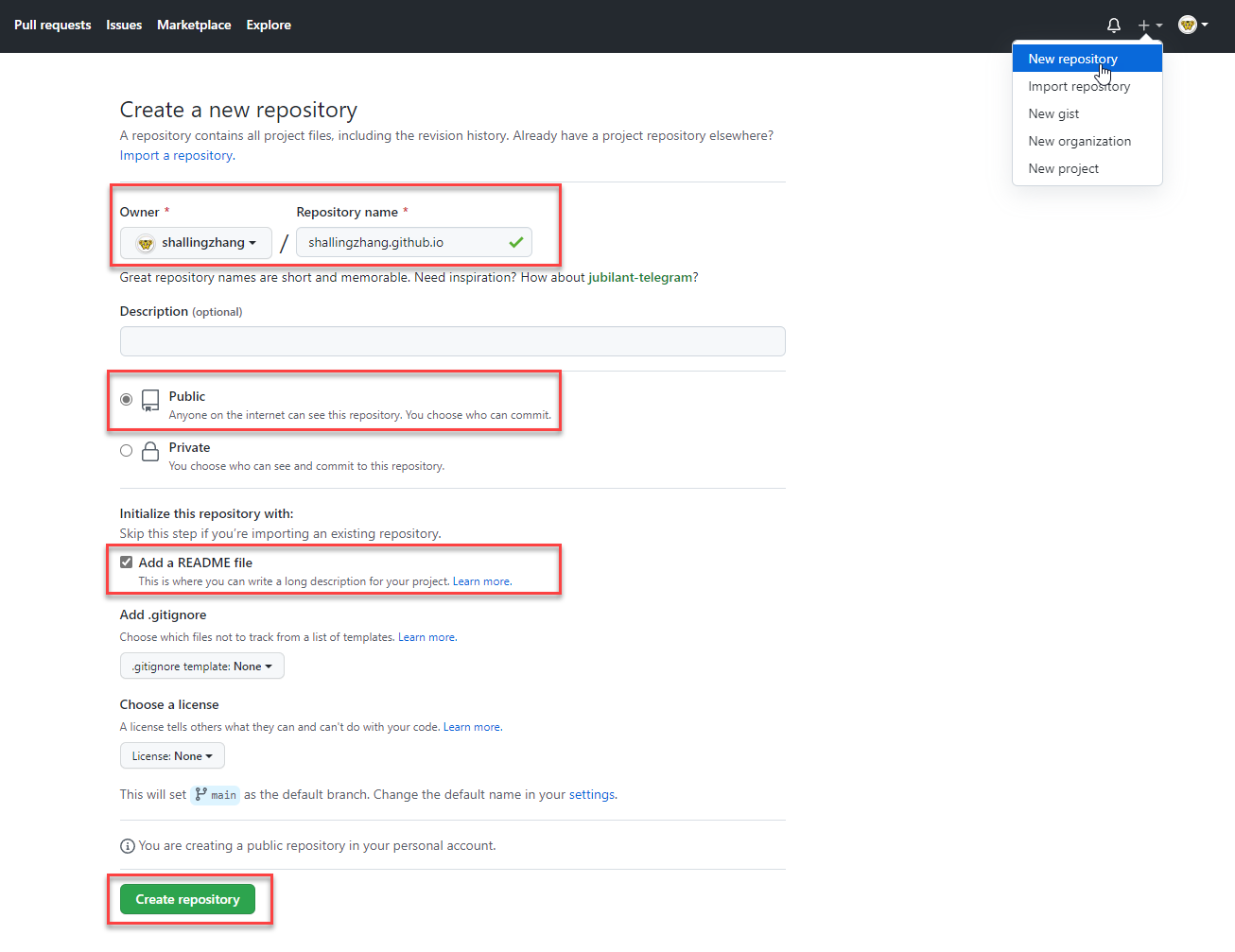Choose New gist from the menu
The height and width of the screenshot is (952, 1235).
[x=1087, y=113]
